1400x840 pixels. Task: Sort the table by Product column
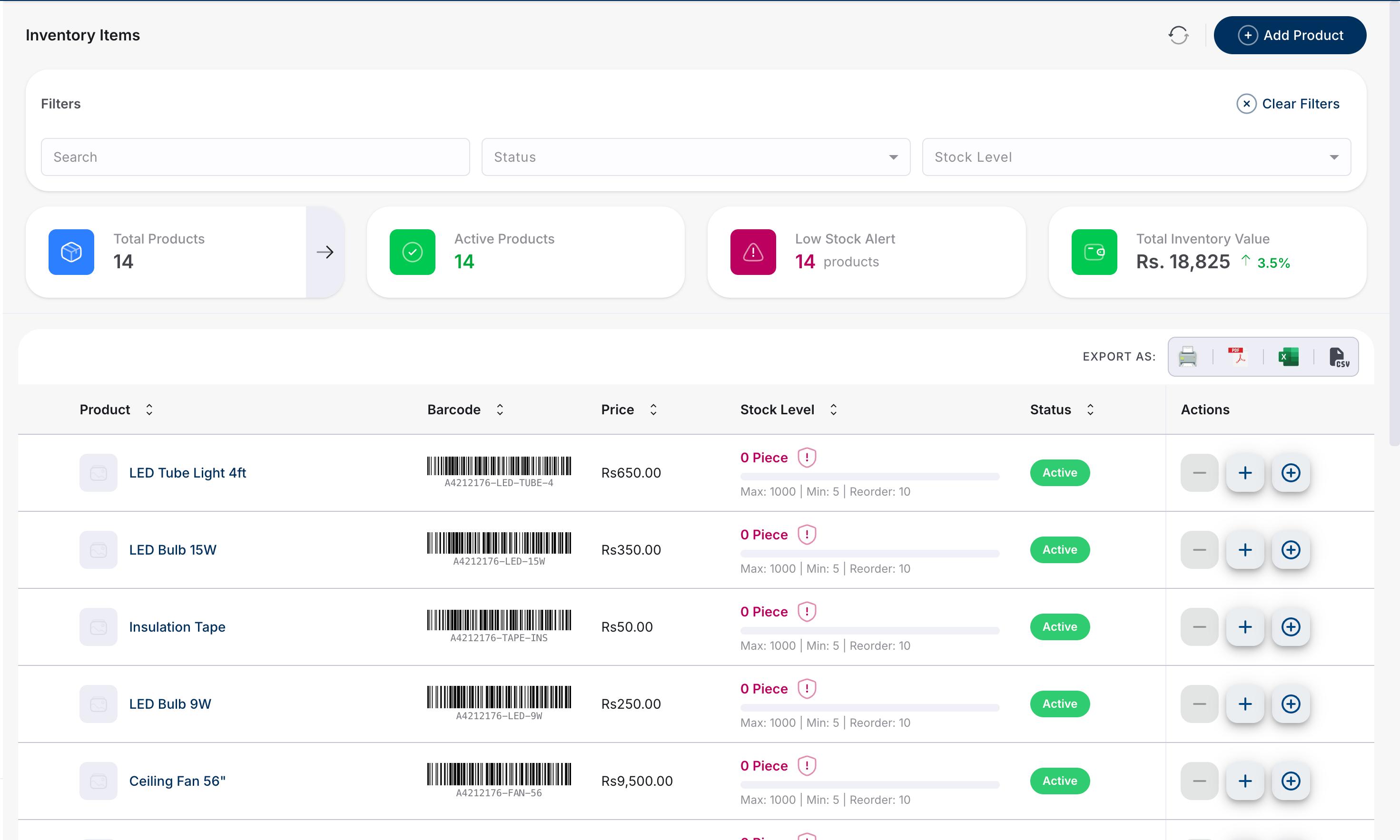pyautogui.click(x=149, y=409)
